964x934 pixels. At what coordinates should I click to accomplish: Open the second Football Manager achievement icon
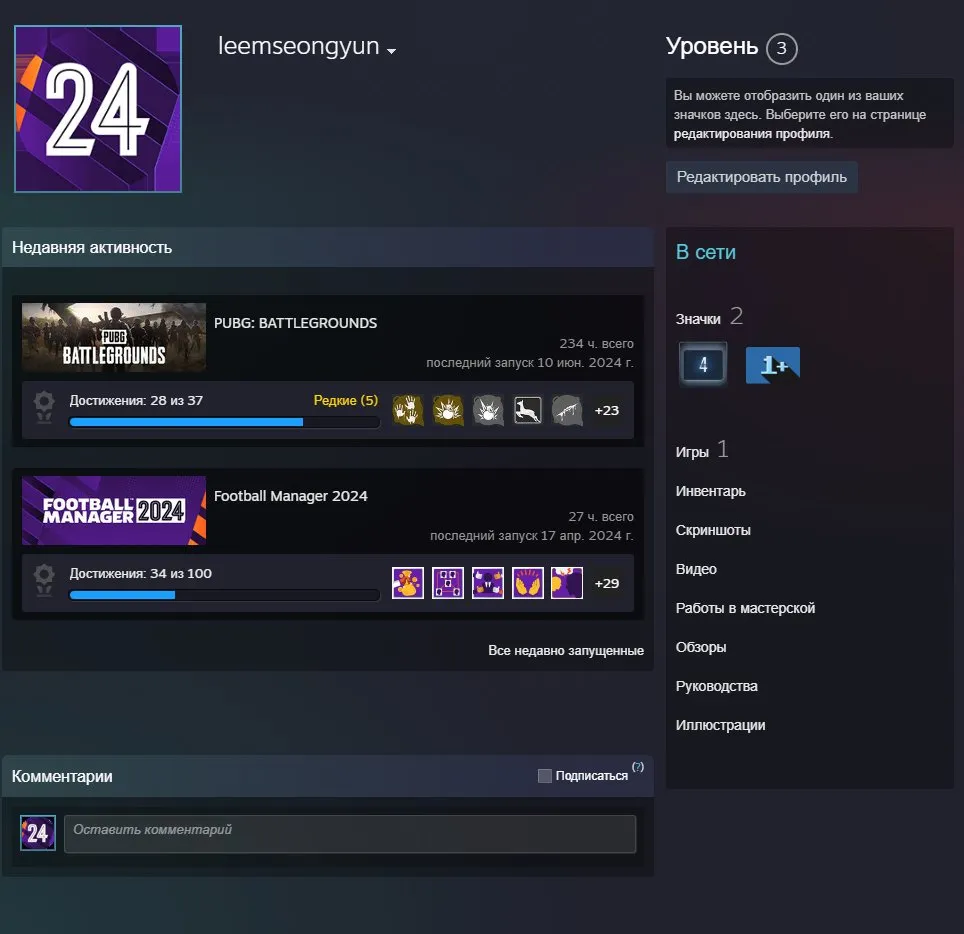click(x=448, y=583)
